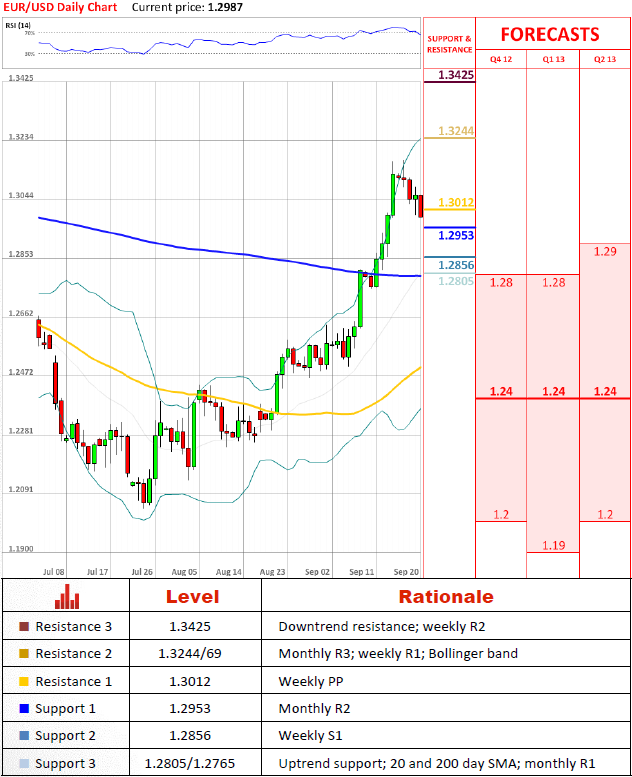The width and height of the screenshot is (632, 777).
Task: Click the 1.2953 support label beside chart
Action: pyautogui.click(x=455, y=235)
